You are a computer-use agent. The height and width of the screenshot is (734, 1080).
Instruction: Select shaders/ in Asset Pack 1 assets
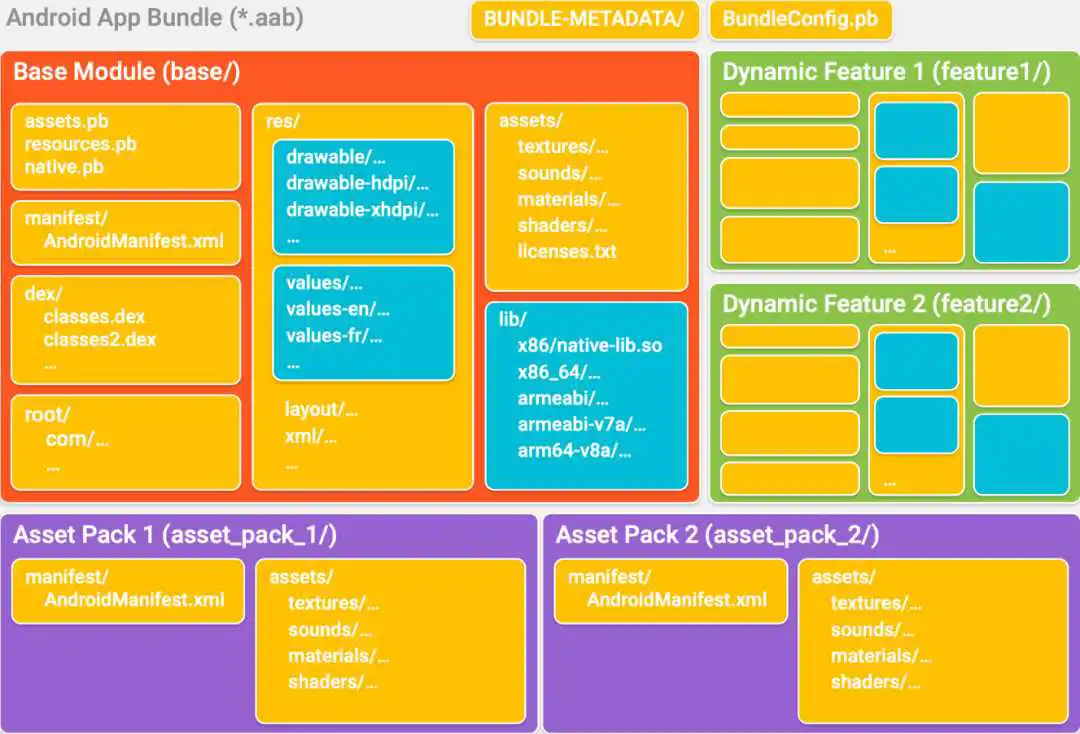(333, 682)
